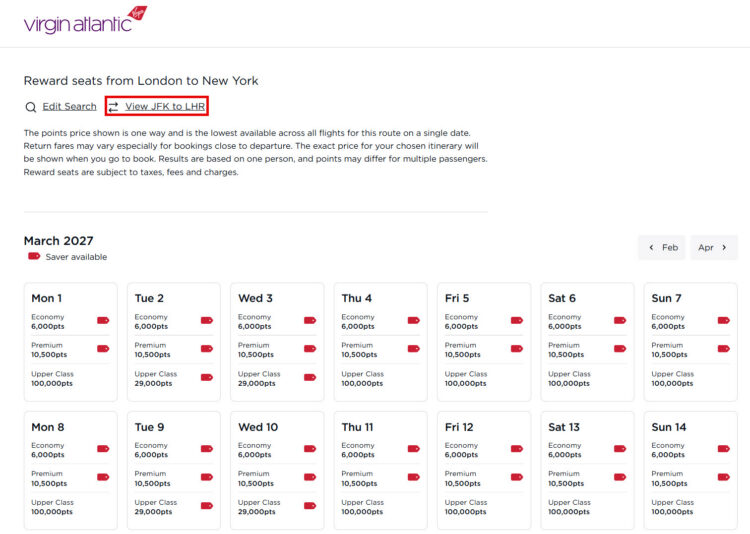Open the Sun 14 day card heading
The height and width of the screenshot is (534, 750).
click(x=669, y=427)
